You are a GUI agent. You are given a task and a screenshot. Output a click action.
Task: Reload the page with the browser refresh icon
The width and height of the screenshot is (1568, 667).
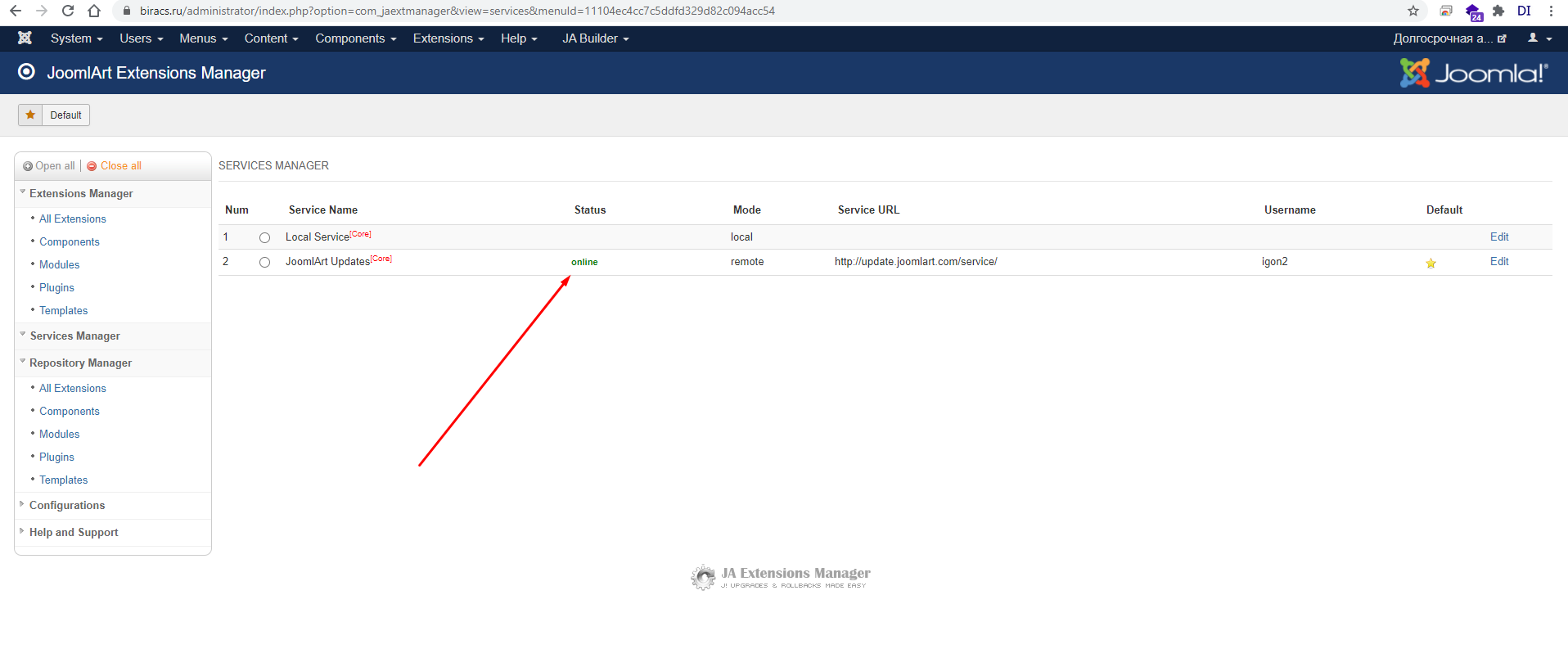click(x=68, y=11)
